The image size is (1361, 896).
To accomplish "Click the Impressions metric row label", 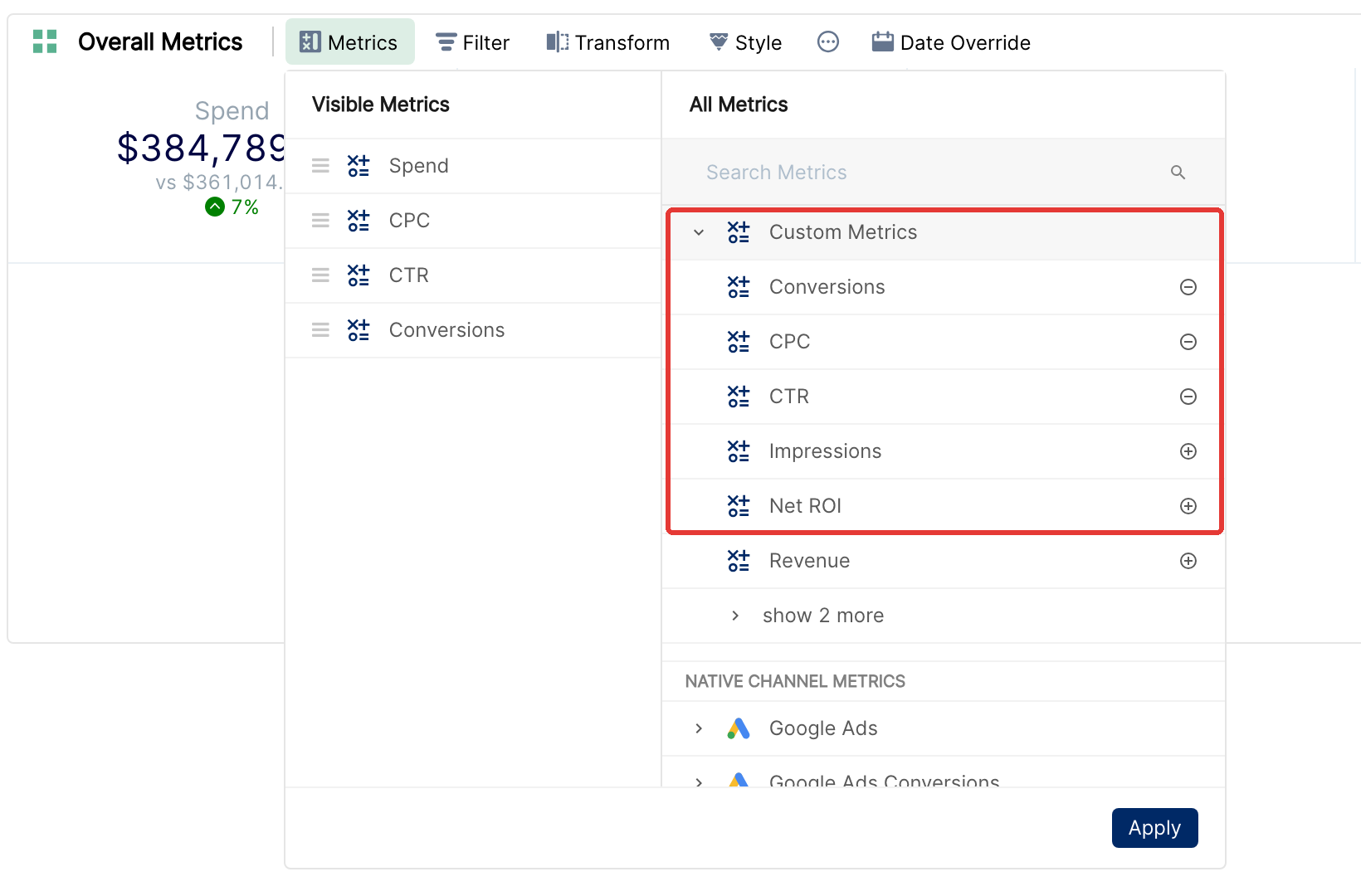I will 825,451.
